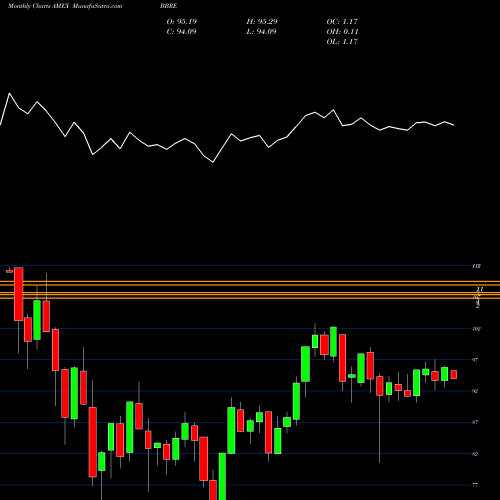Click the 92 price axis label
The width and height of the screenshot is (500, 500).
point(475,391)
